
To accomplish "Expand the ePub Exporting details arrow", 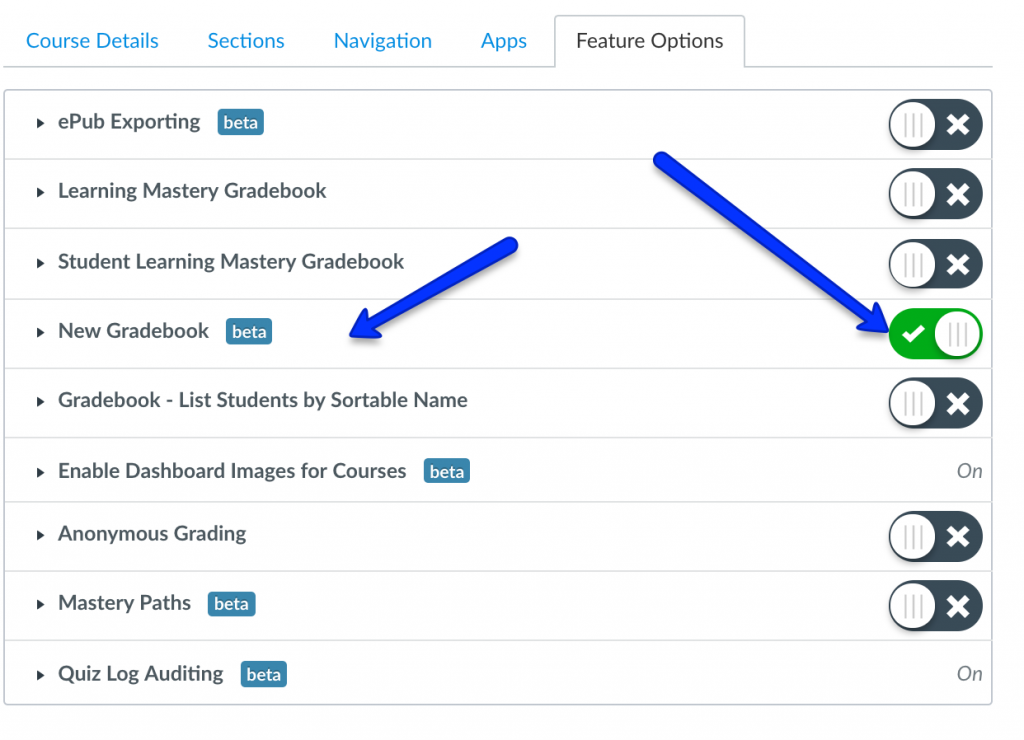I will coord(41,124).
